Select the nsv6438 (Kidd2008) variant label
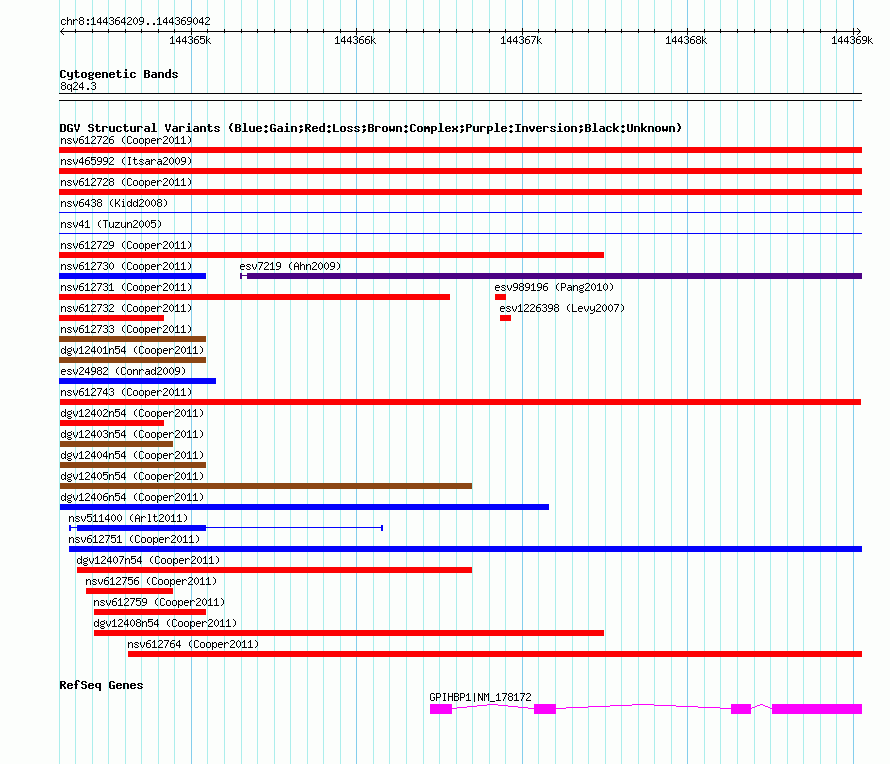 pos(114,203)
